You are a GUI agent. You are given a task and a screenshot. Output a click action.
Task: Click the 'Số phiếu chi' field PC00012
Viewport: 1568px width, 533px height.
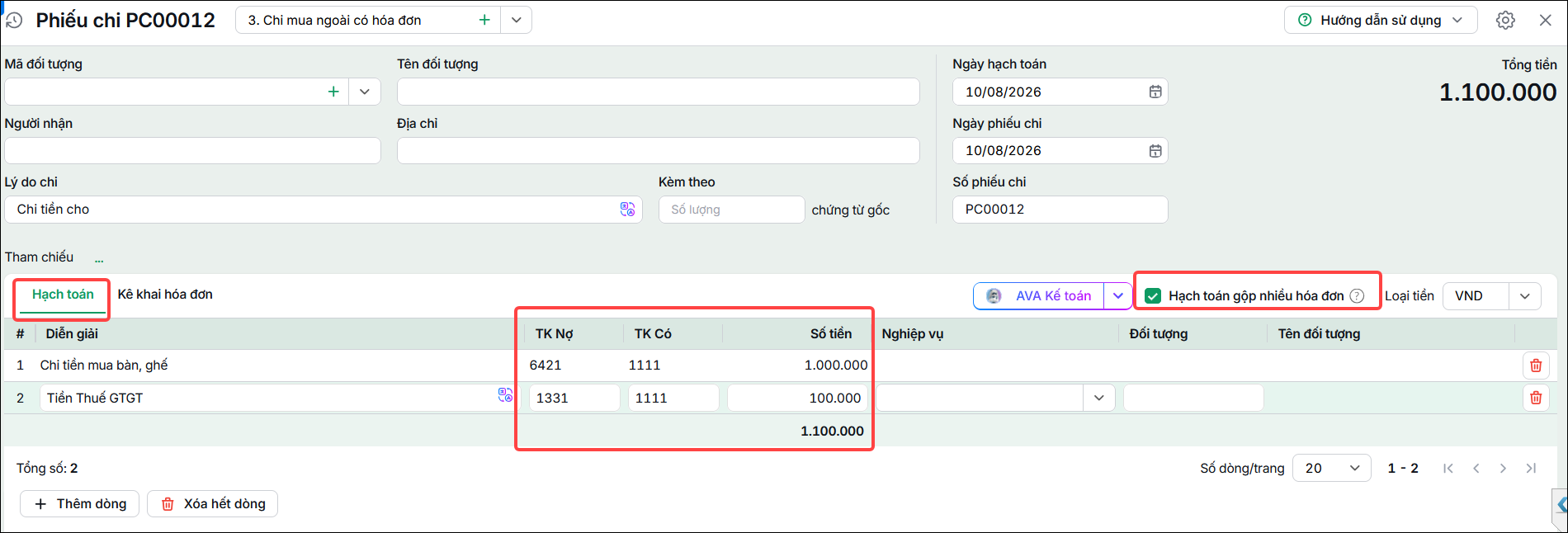[1060, 209]
